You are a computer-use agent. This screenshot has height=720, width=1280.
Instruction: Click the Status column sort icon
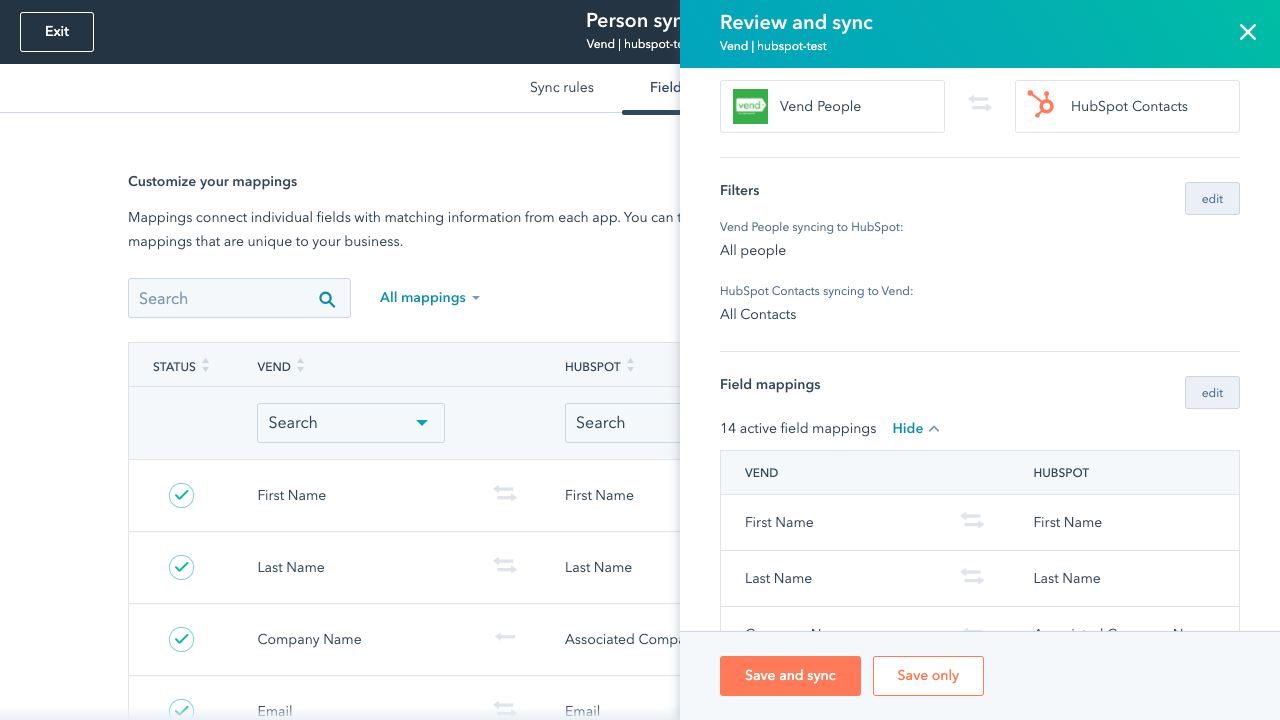206,366
